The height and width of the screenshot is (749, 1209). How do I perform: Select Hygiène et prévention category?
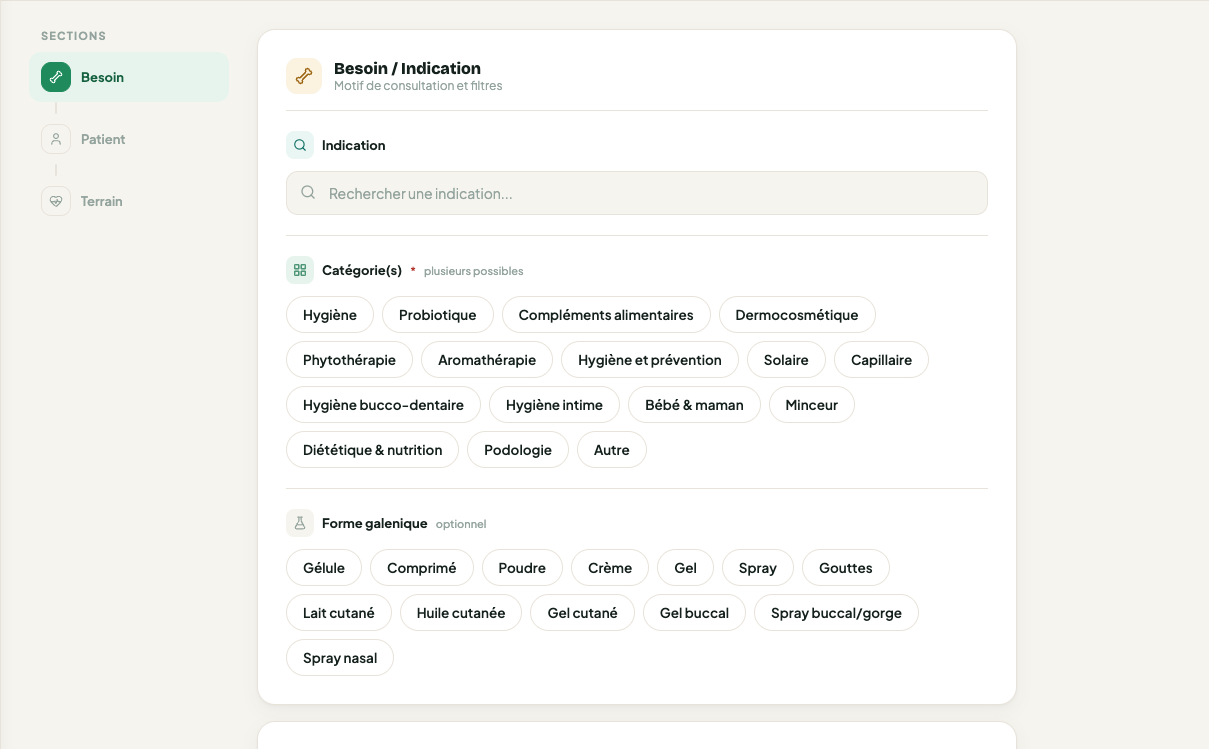click(650, 360)
